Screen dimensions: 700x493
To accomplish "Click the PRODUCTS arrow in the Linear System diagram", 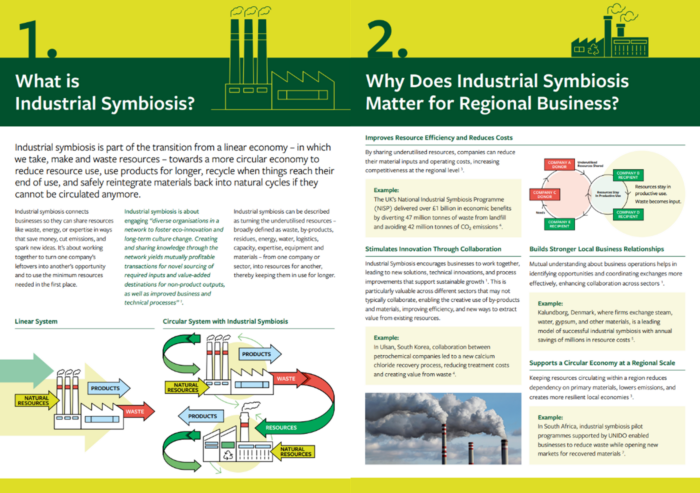I will coord(108,388).
